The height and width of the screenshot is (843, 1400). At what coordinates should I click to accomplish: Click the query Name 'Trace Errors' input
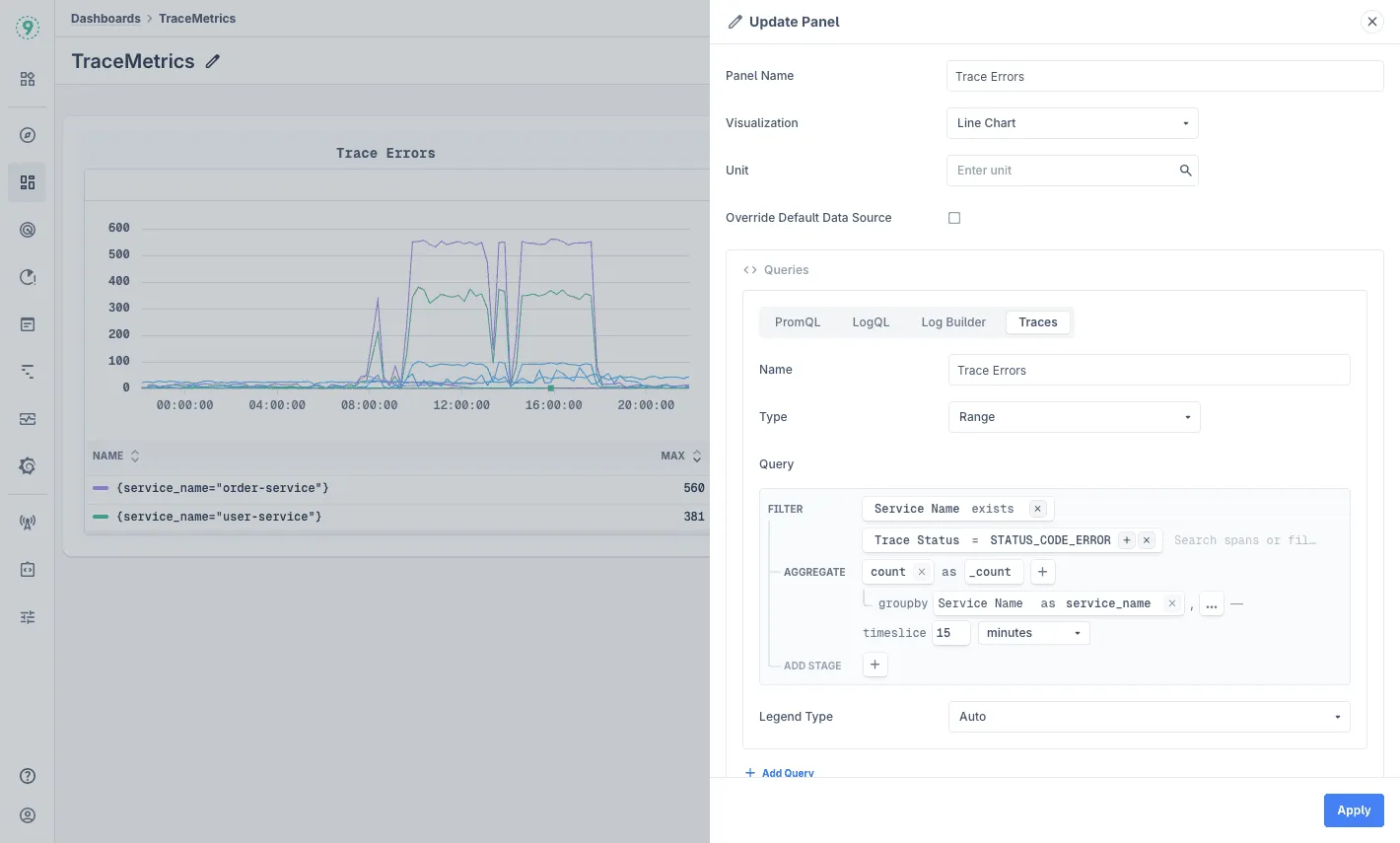click(x=1150, y=370)
